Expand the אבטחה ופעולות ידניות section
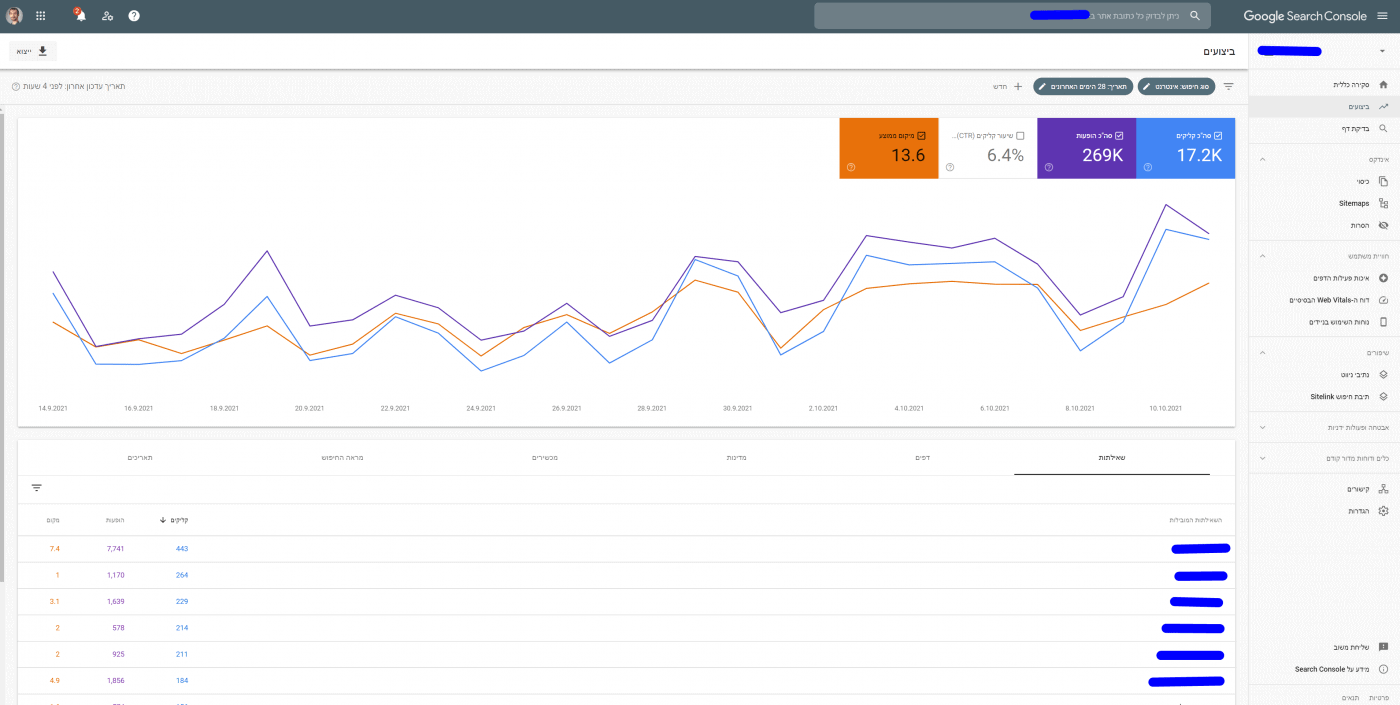This screenshot has width=1400, height=705. point(1262,427)
